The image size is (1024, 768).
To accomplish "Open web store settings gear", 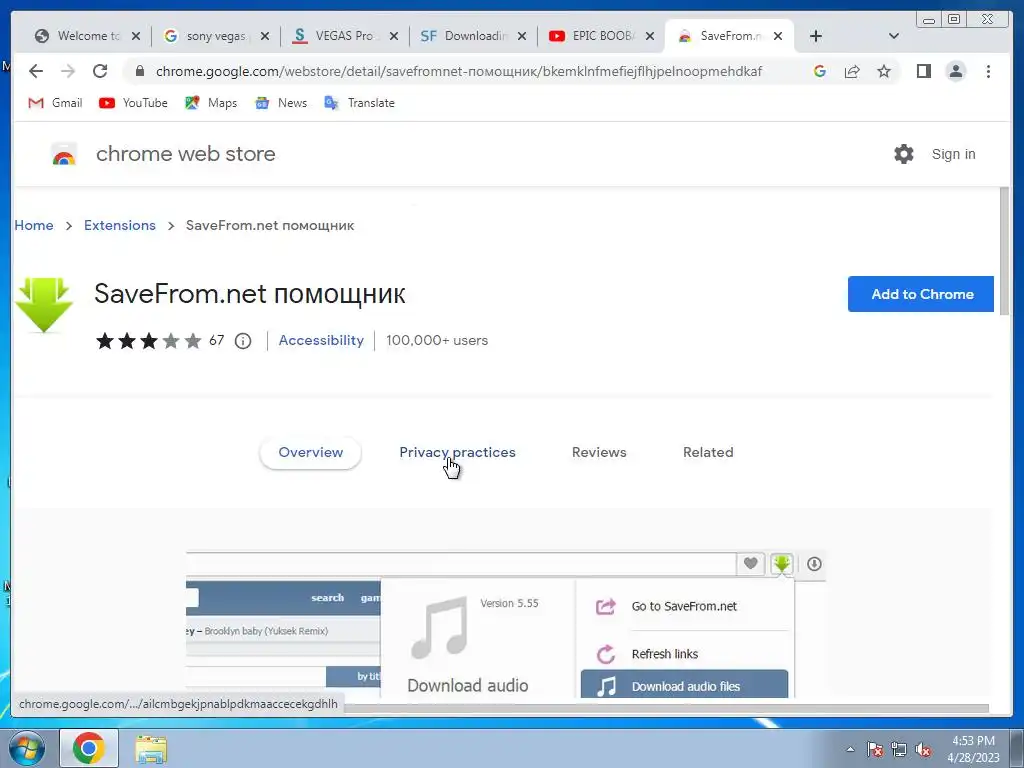I will [904, 154].
